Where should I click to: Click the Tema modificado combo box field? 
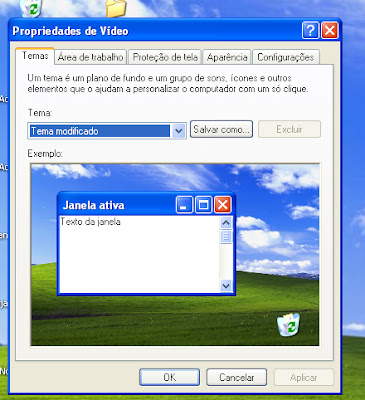[107, 131]
